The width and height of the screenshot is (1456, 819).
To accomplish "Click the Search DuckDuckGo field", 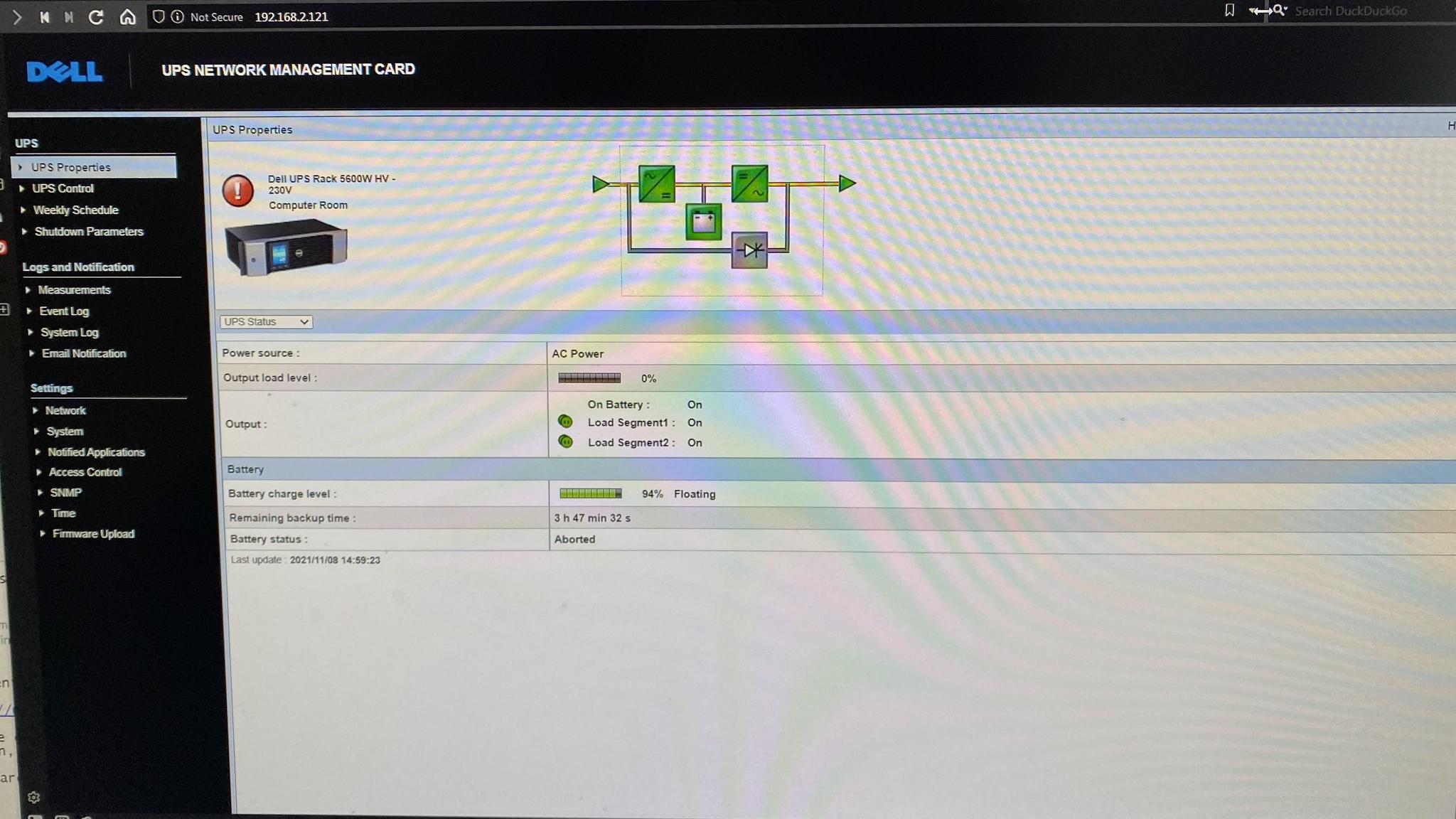I will 1351,11.
